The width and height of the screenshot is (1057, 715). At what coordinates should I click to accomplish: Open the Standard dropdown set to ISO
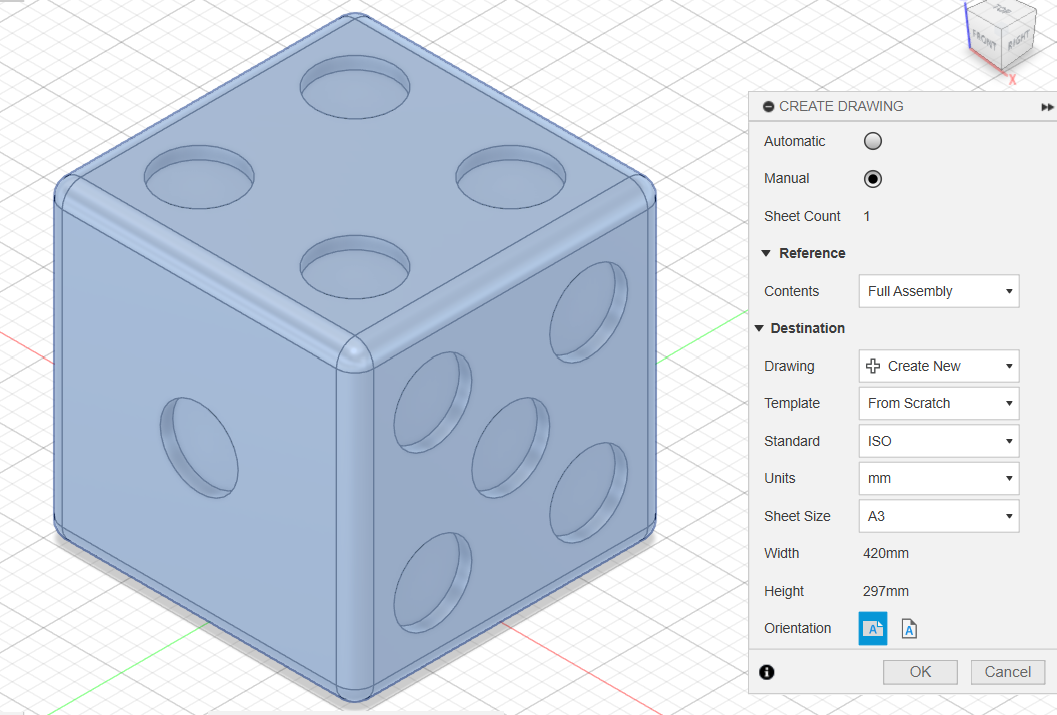tap(938, 441)
